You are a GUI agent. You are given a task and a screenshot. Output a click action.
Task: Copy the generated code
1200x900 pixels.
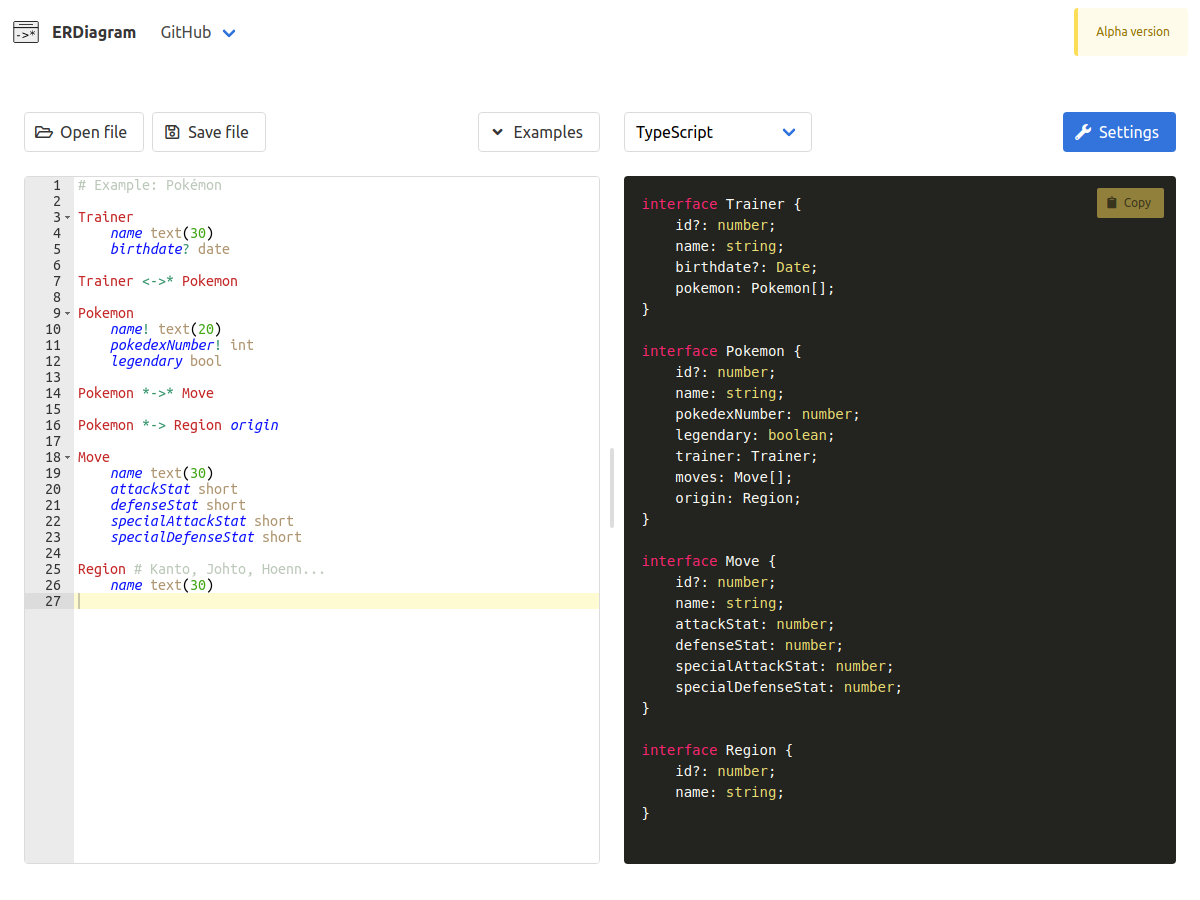tap(1130, 203)
